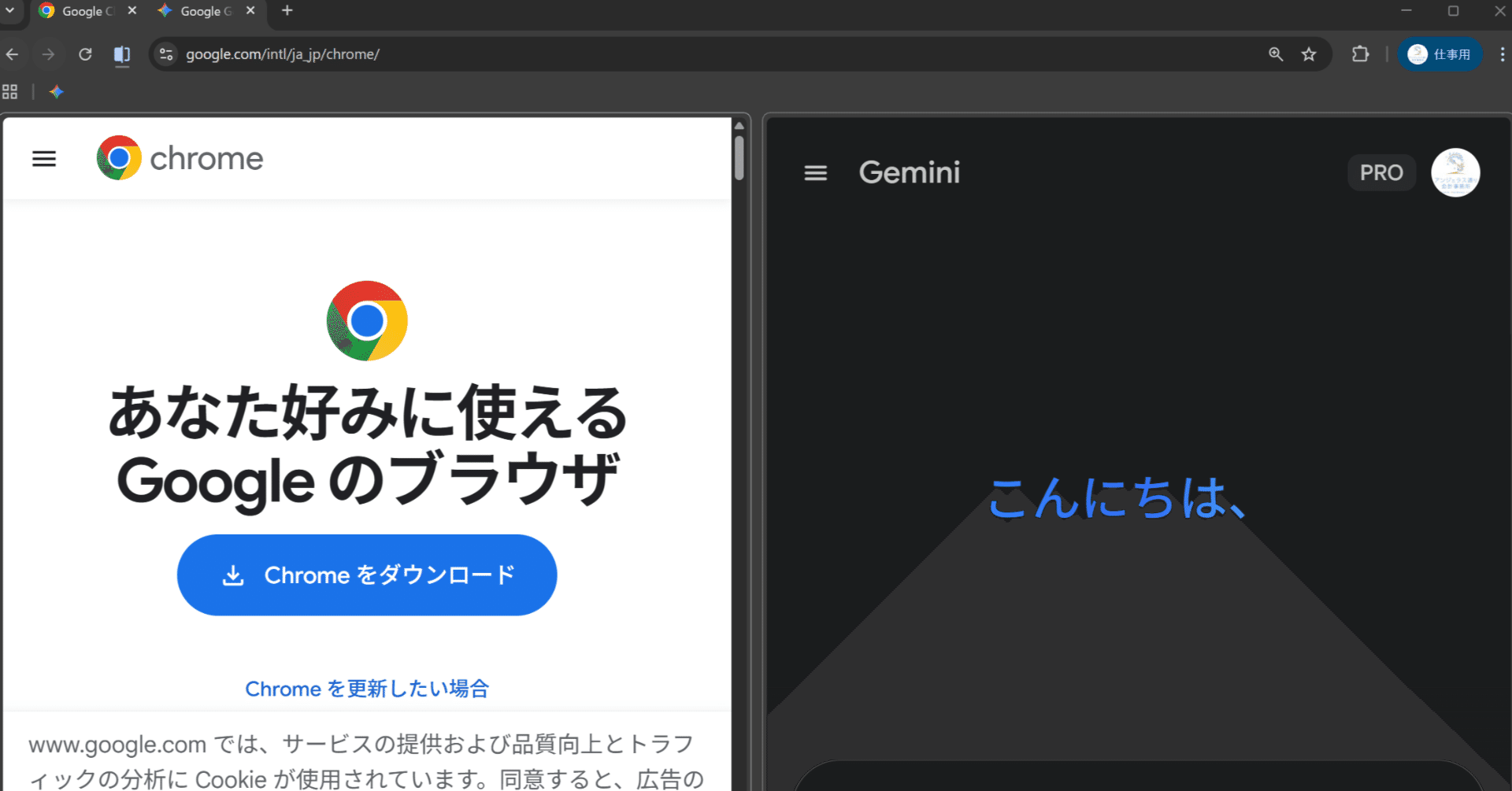Navigate back using the back arrow
This screenshot has width=1512, height=791.
12,54
